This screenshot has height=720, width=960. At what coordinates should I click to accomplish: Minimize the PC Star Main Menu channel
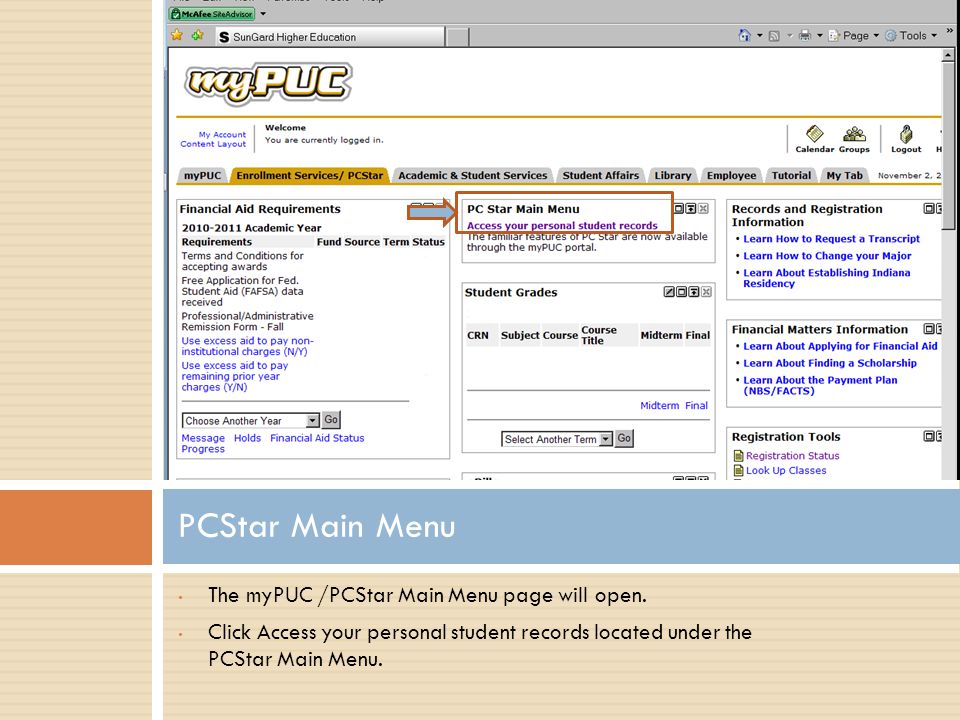click(691, 209)
